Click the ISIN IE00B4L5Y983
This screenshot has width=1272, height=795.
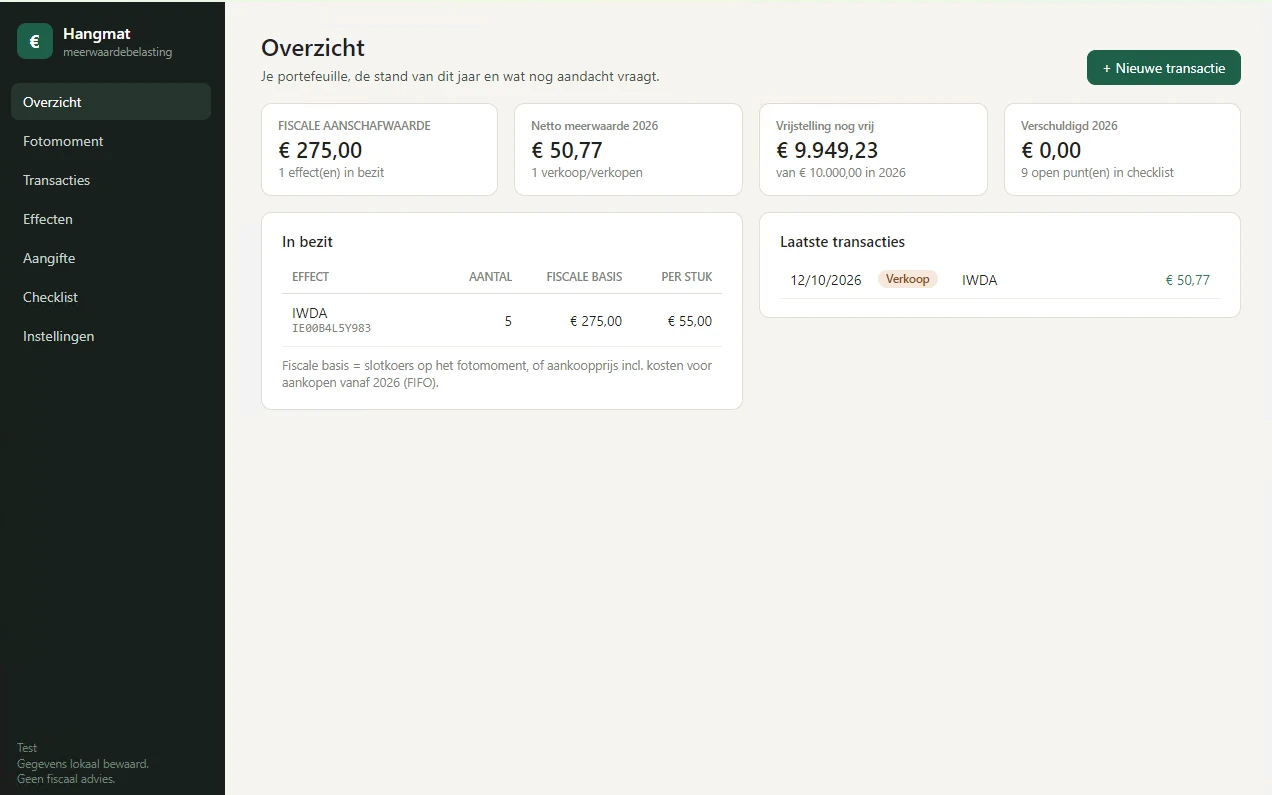coord(331,329)
